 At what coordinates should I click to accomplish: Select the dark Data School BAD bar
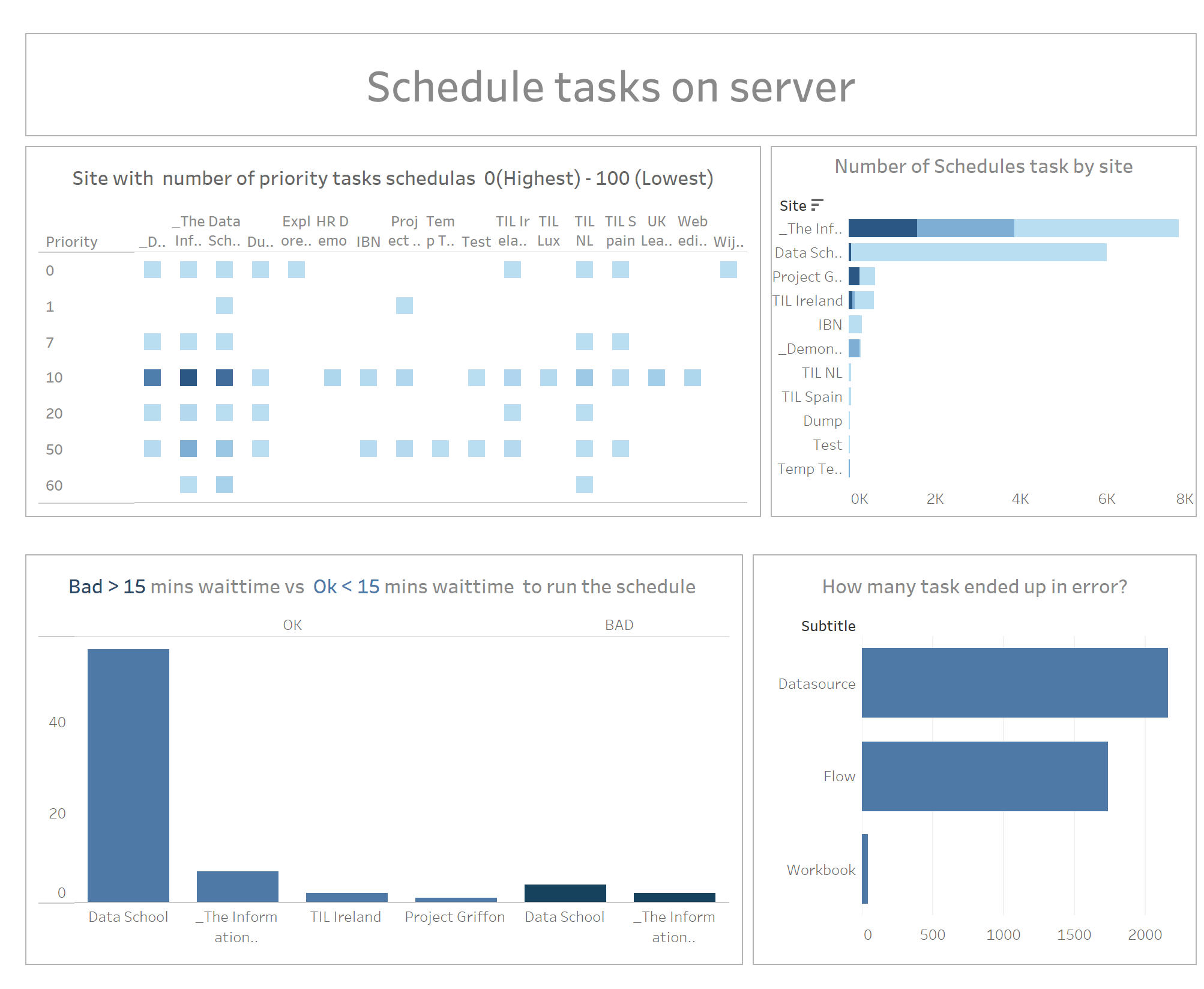point(565,893)
